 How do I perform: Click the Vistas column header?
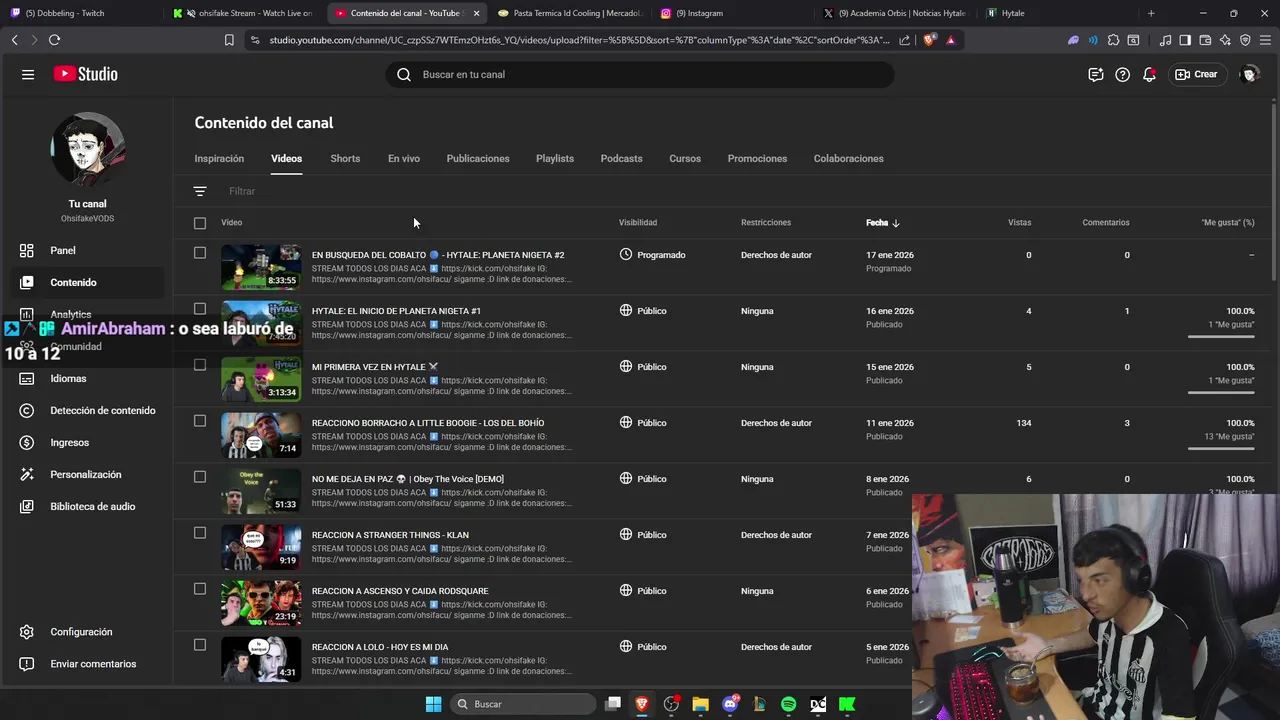pyautogui.click(x=1019, y=223)
